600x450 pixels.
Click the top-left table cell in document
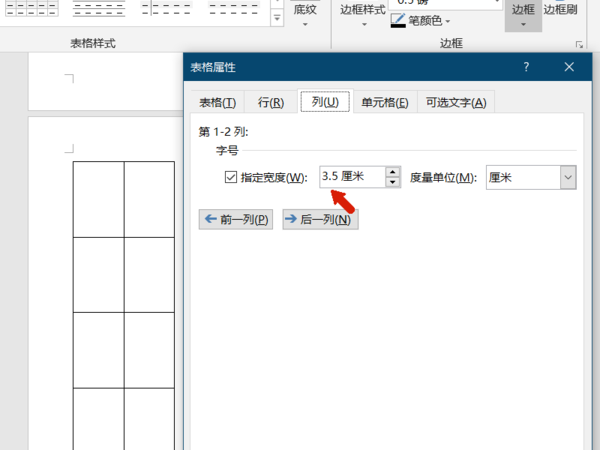pyautogui.click(x=98, y=199)
